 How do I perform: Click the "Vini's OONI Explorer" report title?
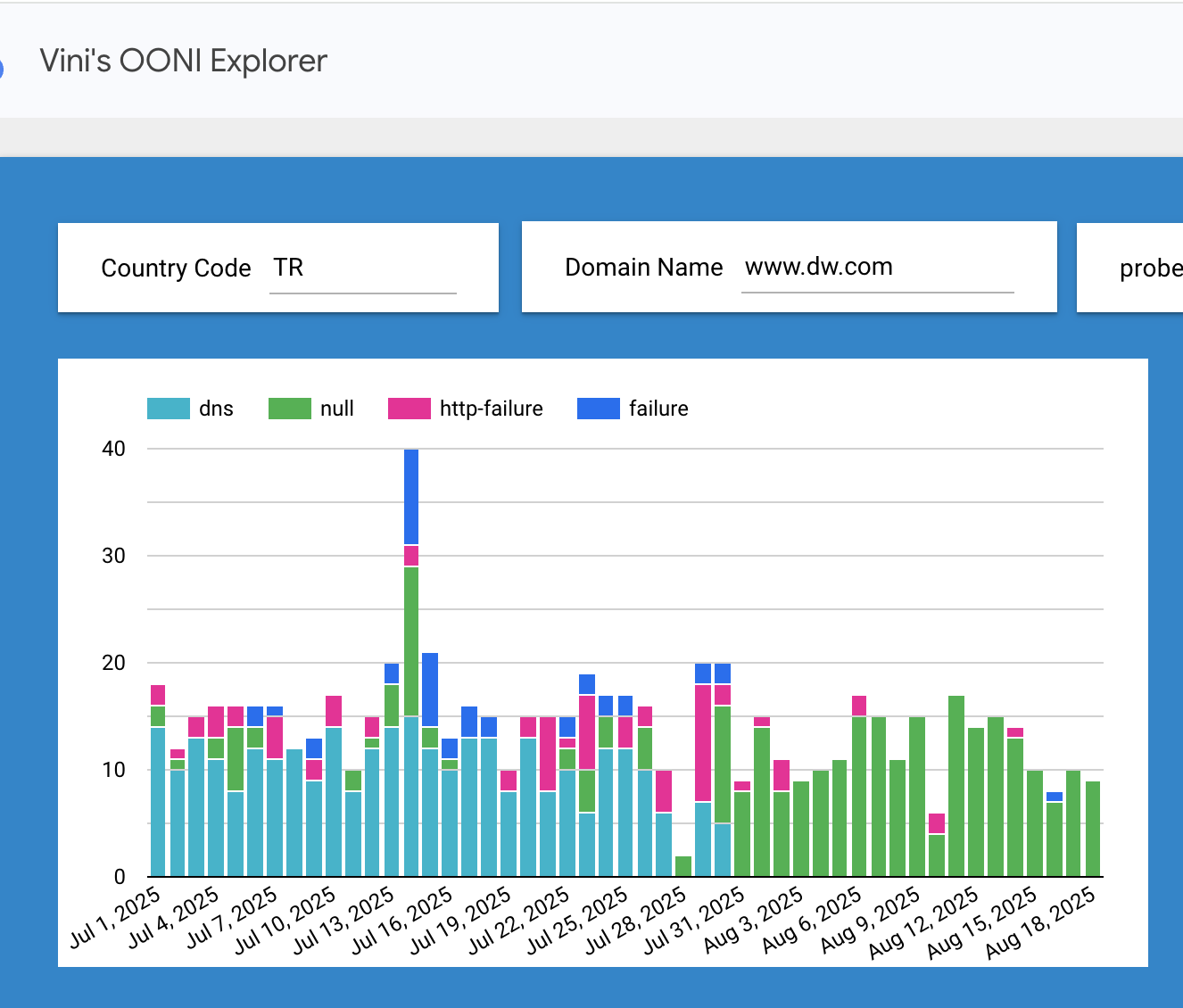click(184, 61)
